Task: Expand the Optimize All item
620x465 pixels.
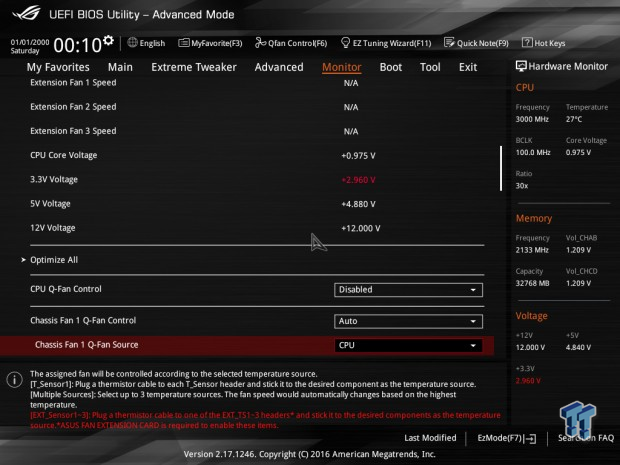Action: point(54,260)
